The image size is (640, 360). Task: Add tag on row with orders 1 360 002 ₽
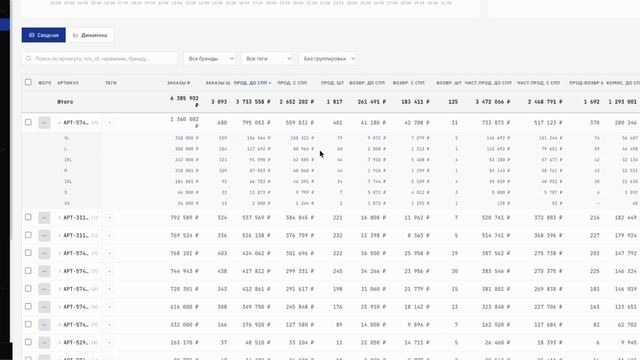(x=109, y=123)
